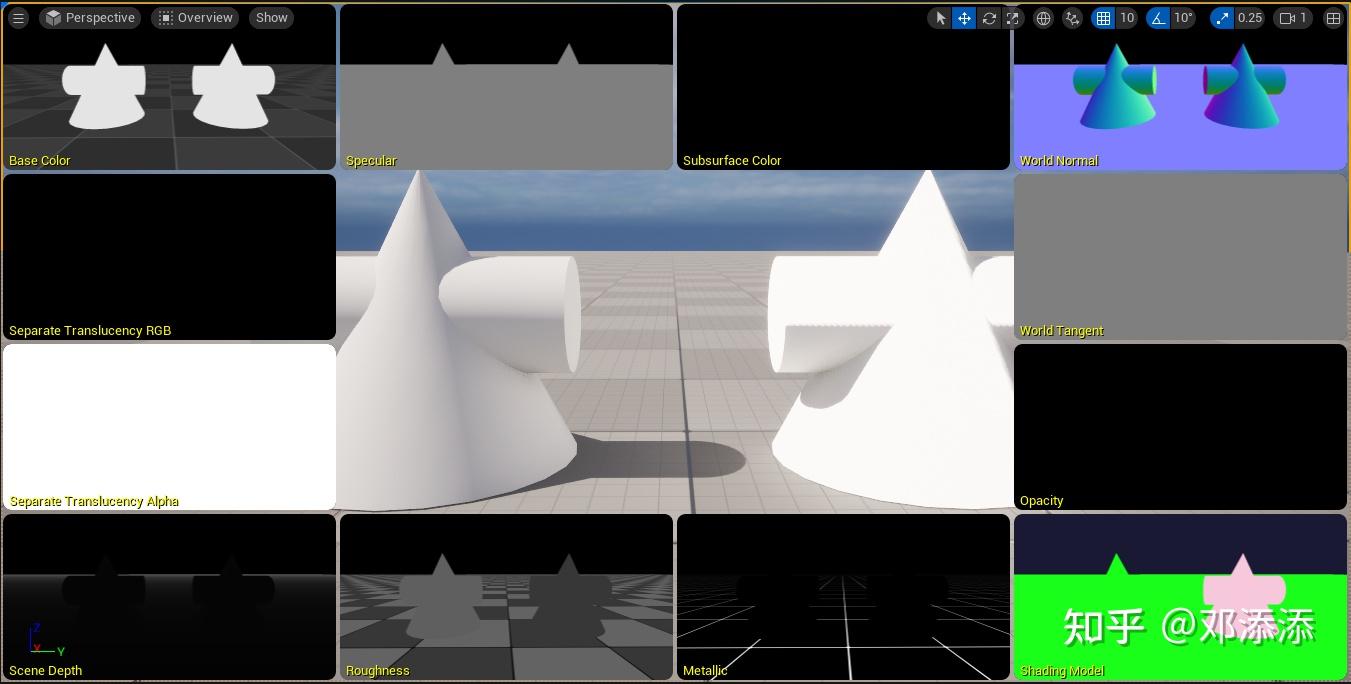Activate the Translate (move) tool

[x=964, y=17]
